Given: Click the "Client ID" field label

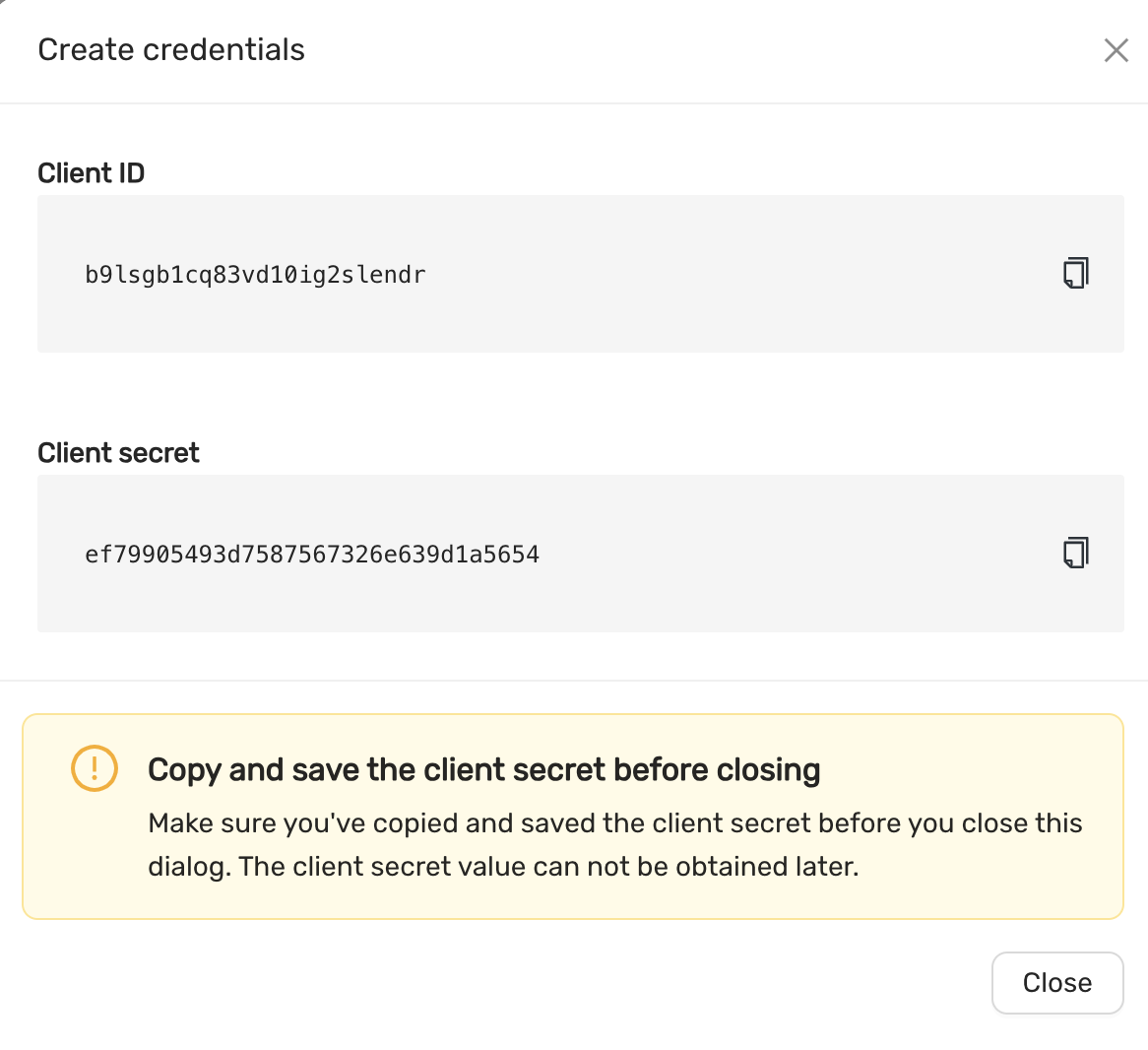Looking at the screenshot, I should [91, 173].
